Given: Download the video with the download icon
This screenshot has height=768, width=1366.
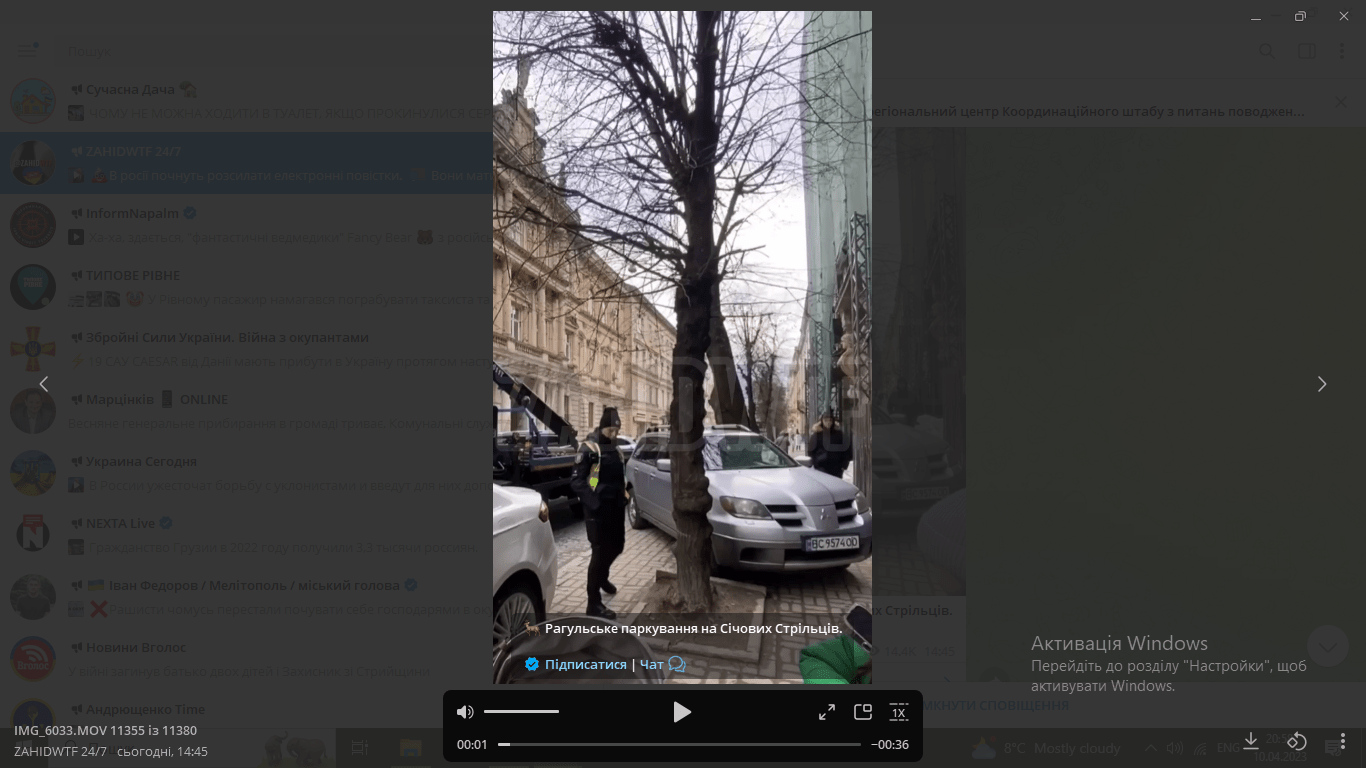Looking at the screenshot, I should [x=1251, y=741].
